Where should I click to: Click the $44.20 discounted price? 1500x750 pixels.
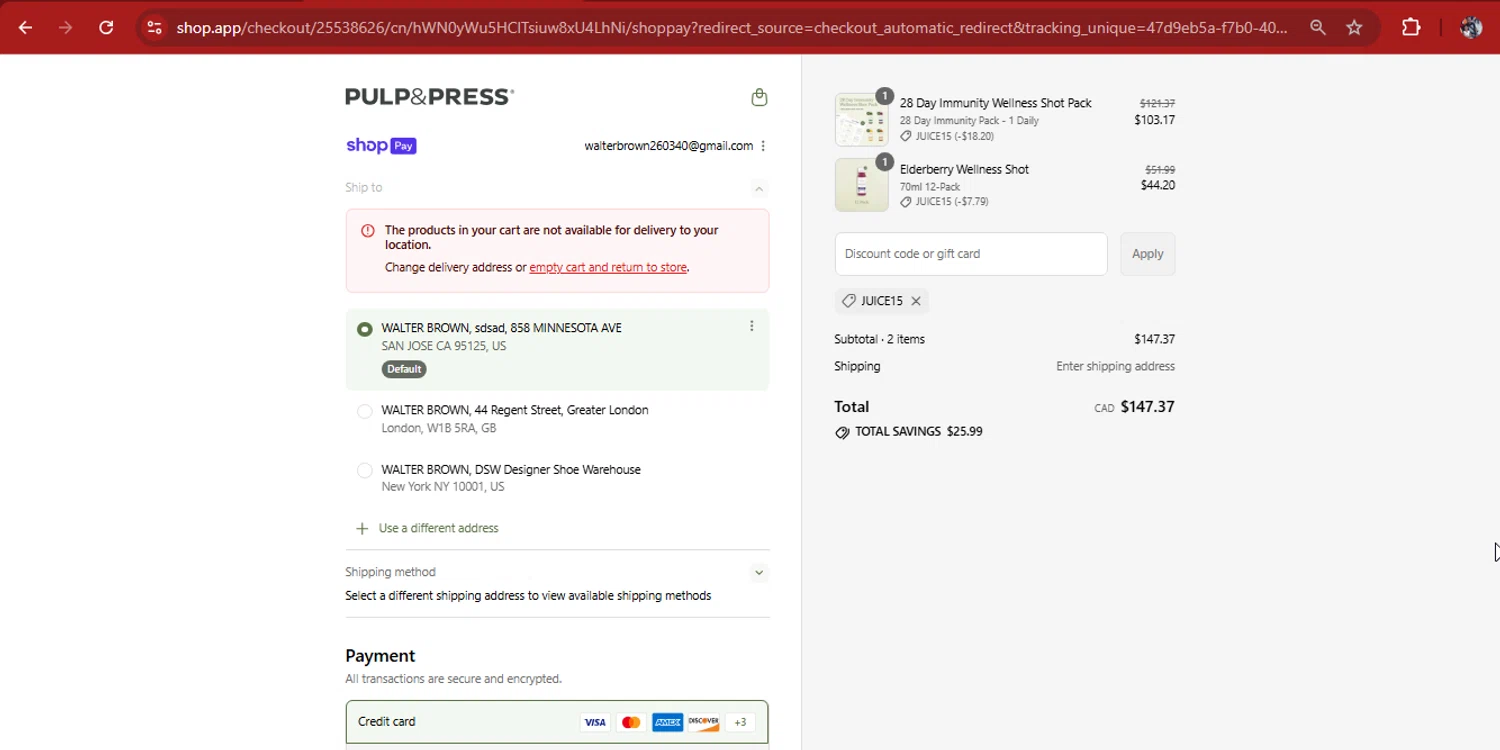(x=1158, y=186)
